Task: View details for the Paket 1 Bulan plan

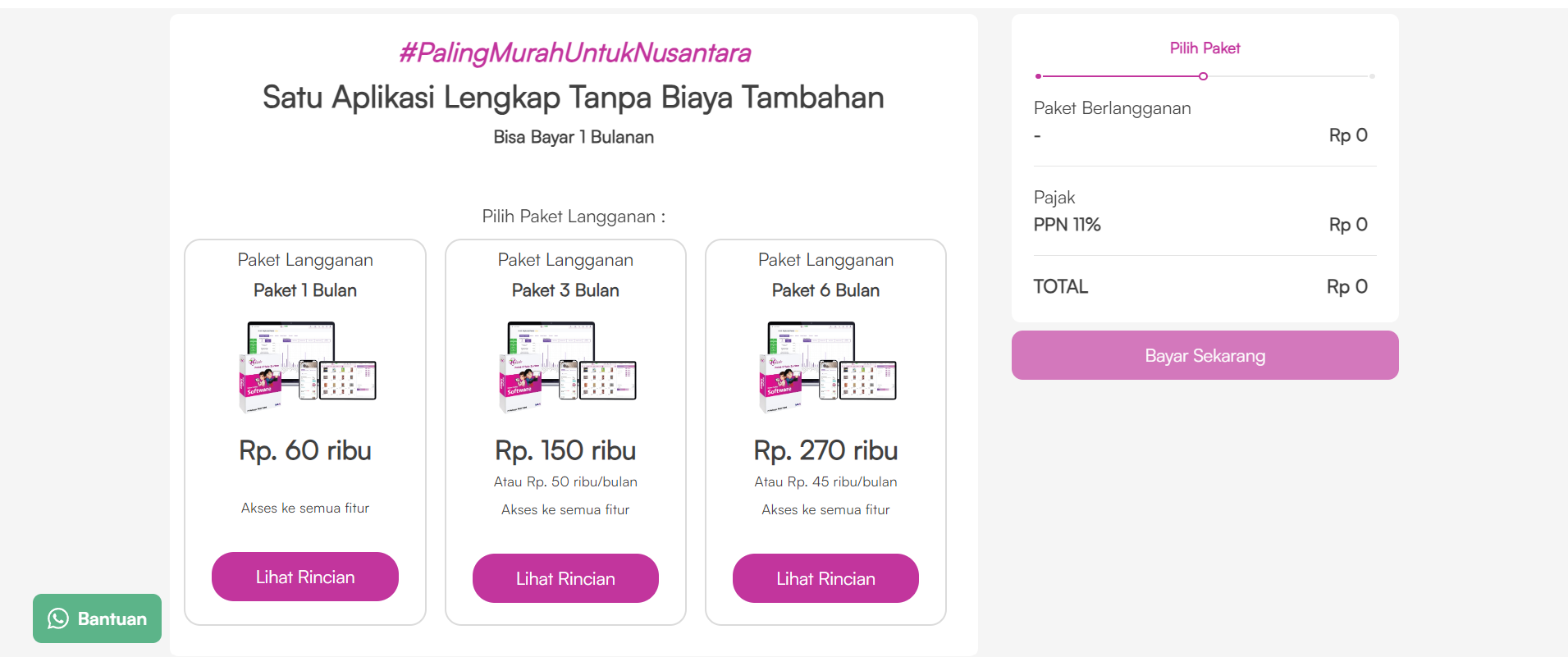Action: [305, 577]
